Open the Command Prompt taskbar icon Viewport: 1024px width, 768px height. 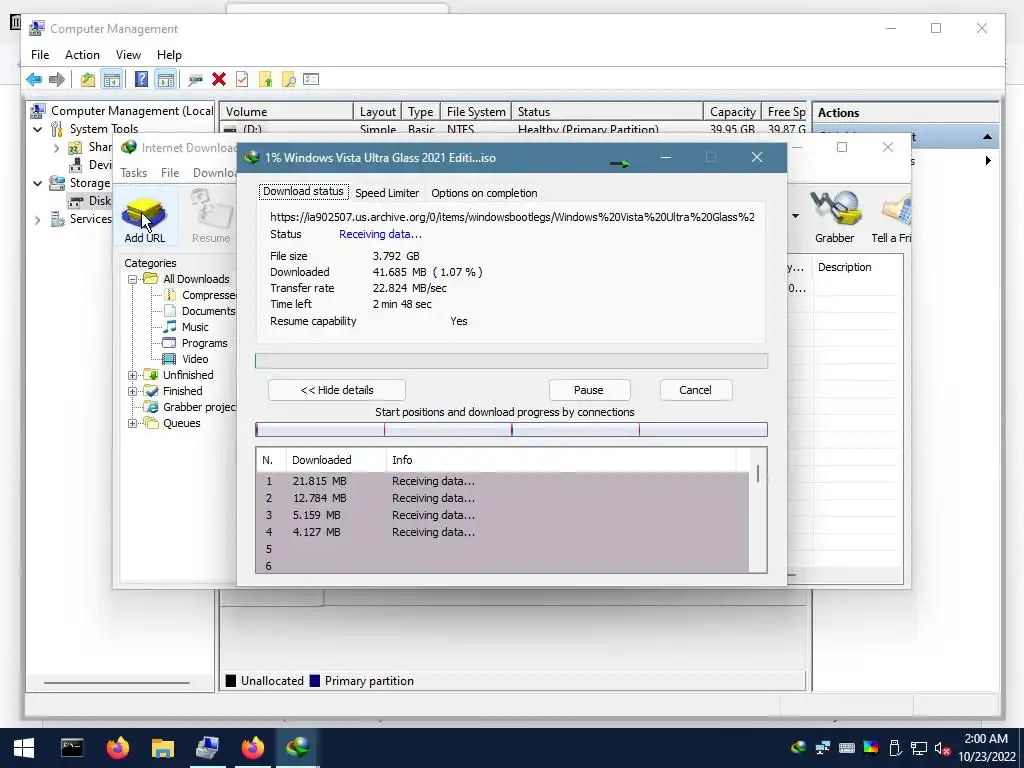pos(72,747)
